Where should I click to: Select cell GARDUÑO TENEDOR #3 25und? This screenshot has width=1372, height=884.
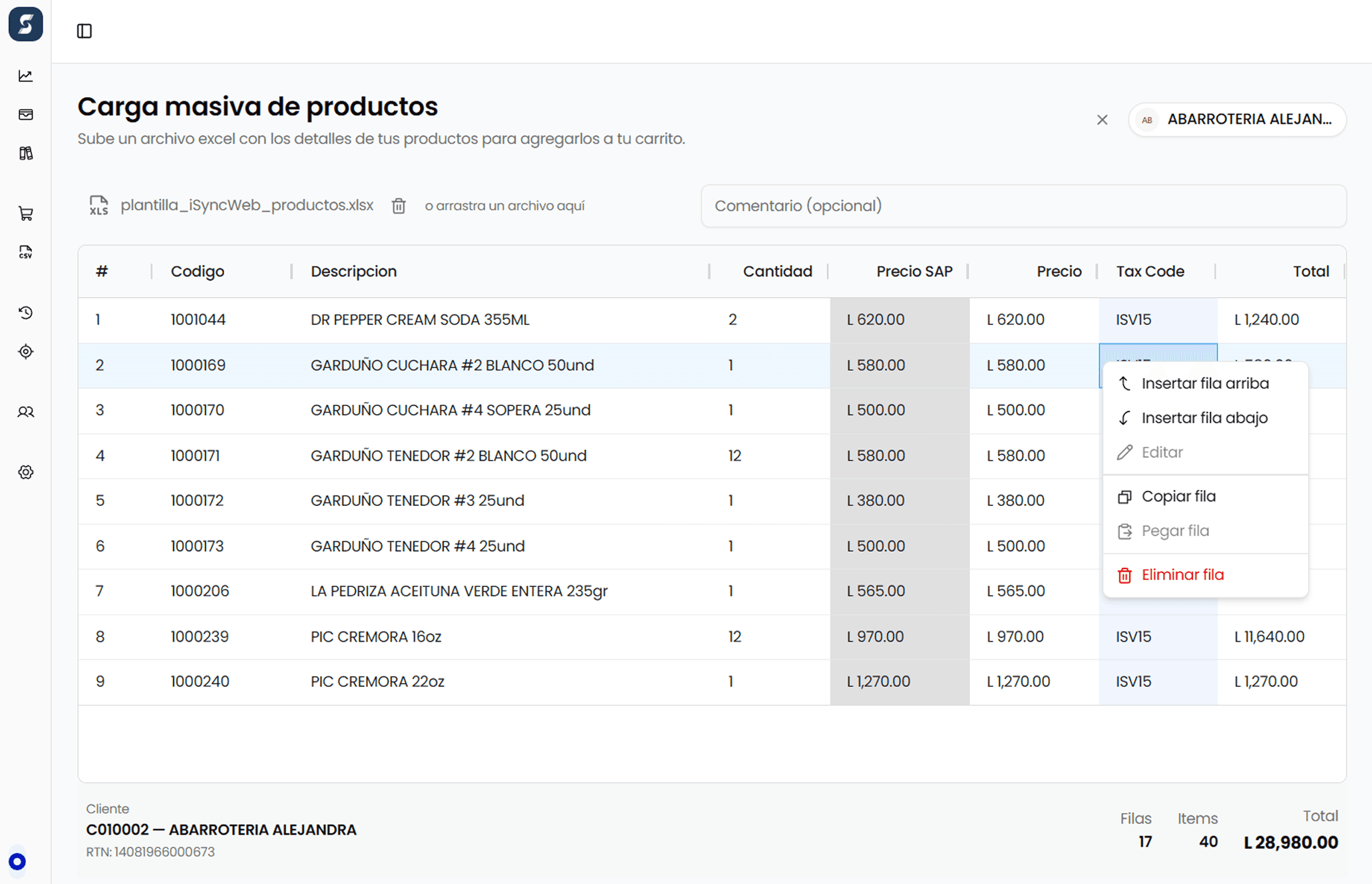click(x=417, y=501)
